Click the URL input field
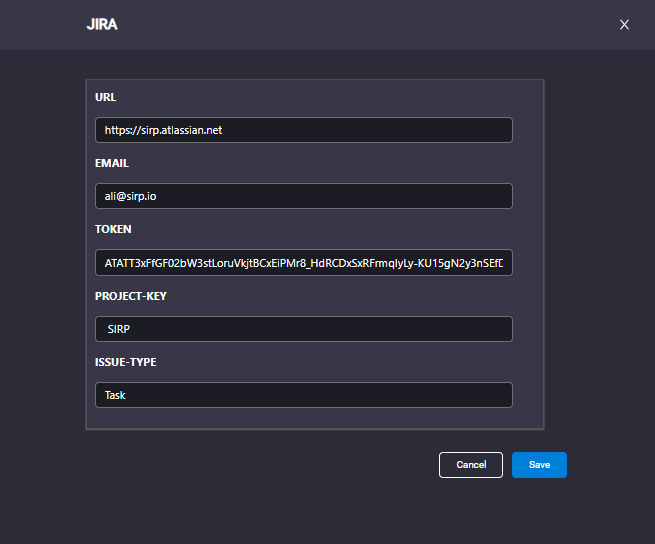The image size is (655, 544). 304,130
